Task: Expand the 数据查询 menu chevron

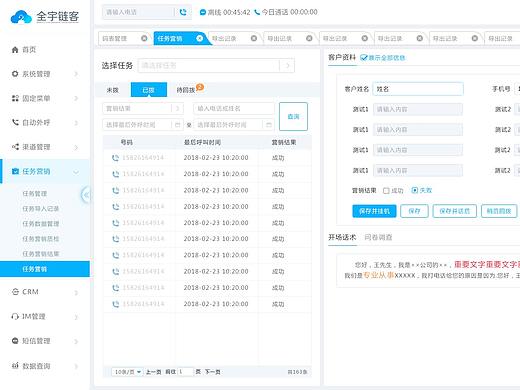Action: point(76,366)
